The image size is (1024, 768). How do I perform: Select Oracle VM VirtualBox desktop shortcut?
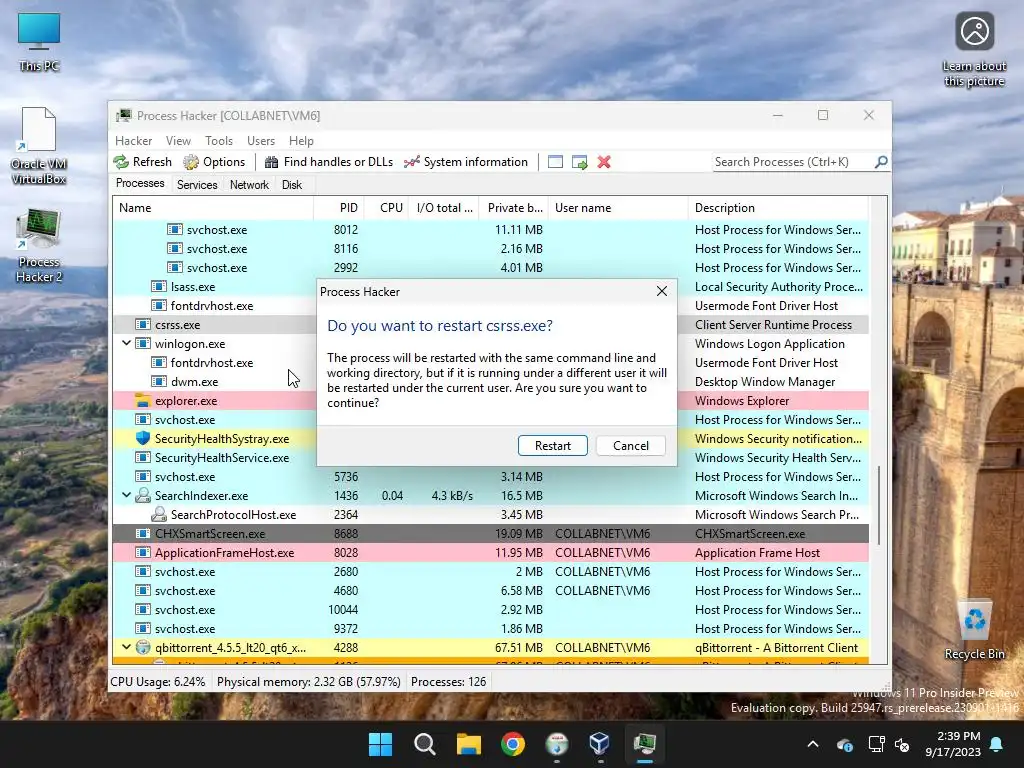pos(39,146)
